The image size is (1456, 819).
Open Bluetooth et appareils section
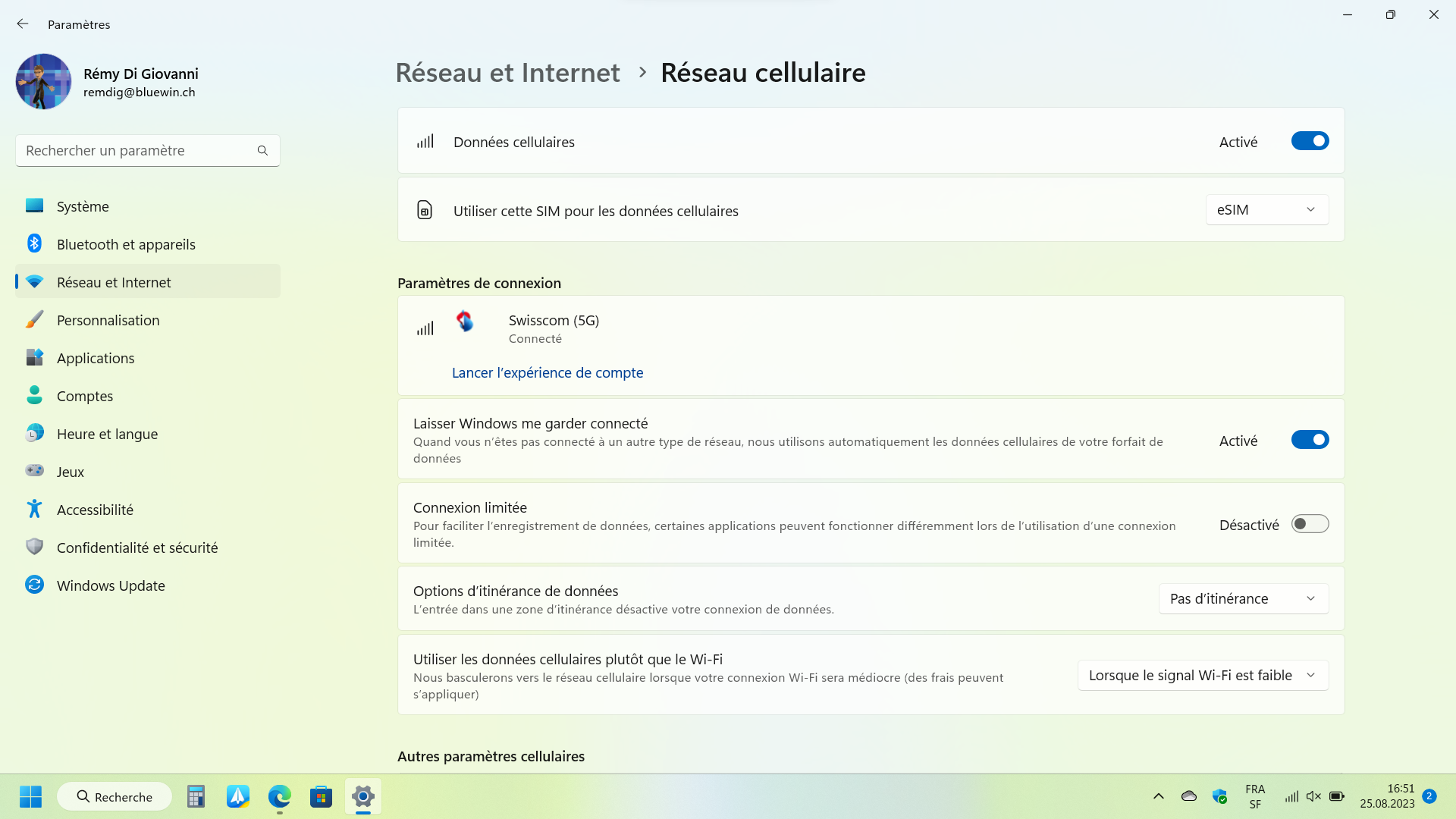pyautogui.click(x=126, y=244)
